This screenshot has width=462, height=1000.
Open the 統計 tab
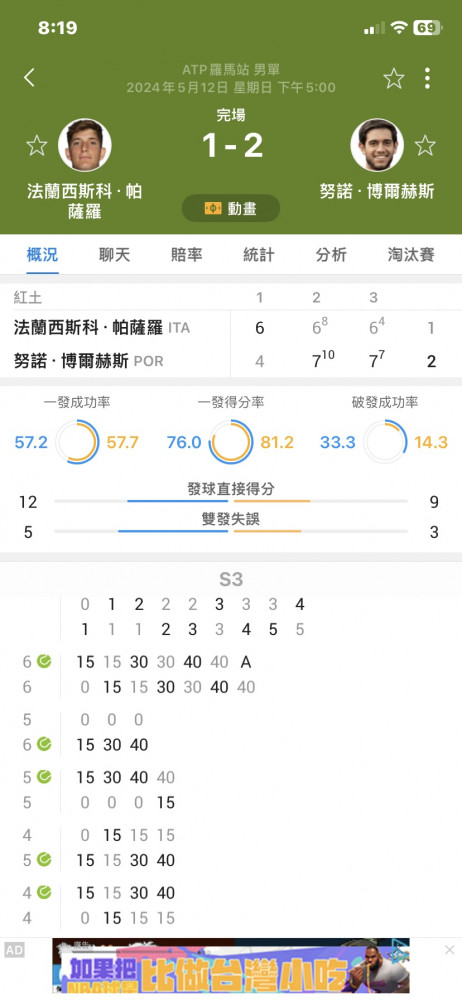coord(258,255)
